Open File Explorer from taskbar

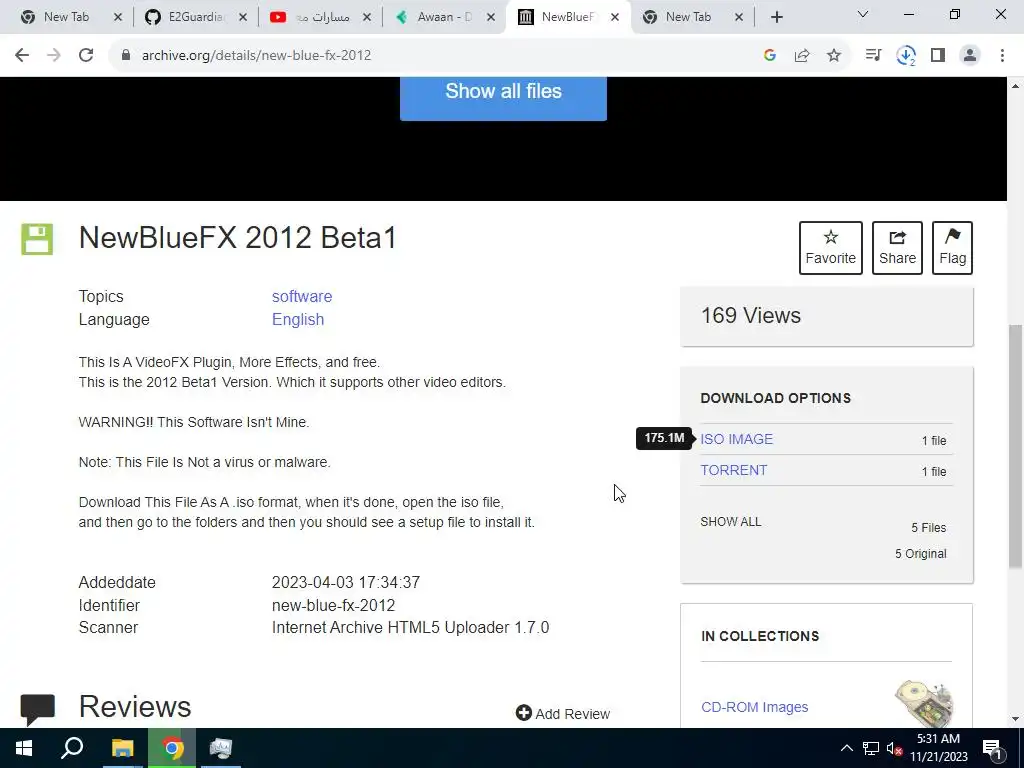coord(122,748)
